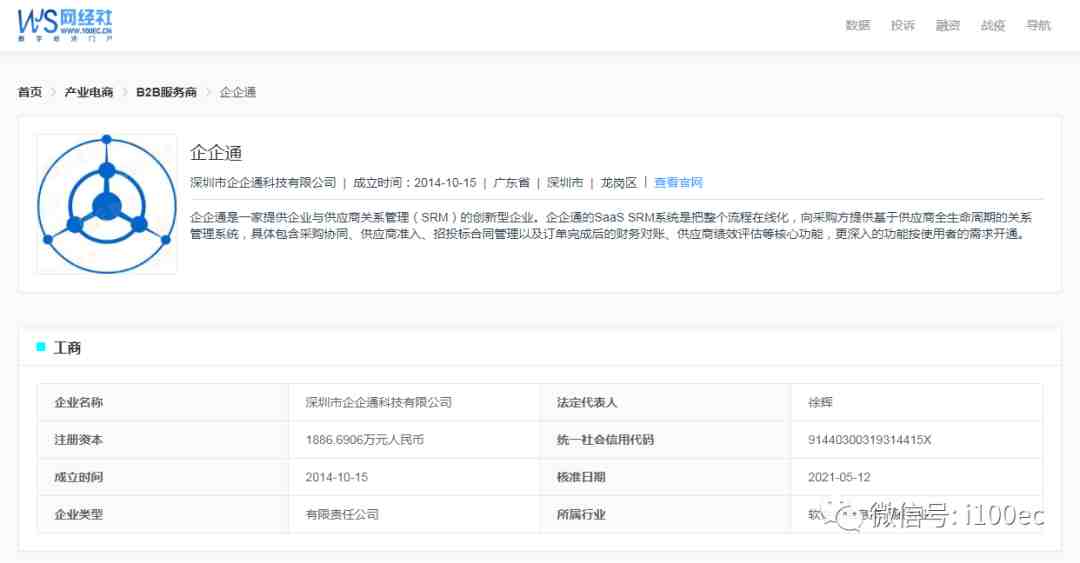Open the 数据 navigation menu item
This screenshot has width=1080, height=563.
(858, 25)
